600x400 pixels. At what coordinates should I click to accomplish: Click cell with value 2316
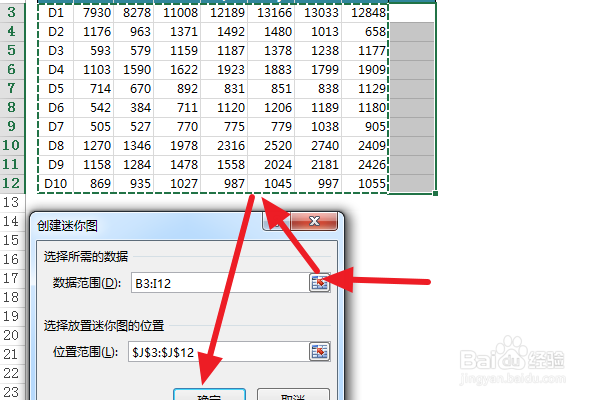(224, 145)
